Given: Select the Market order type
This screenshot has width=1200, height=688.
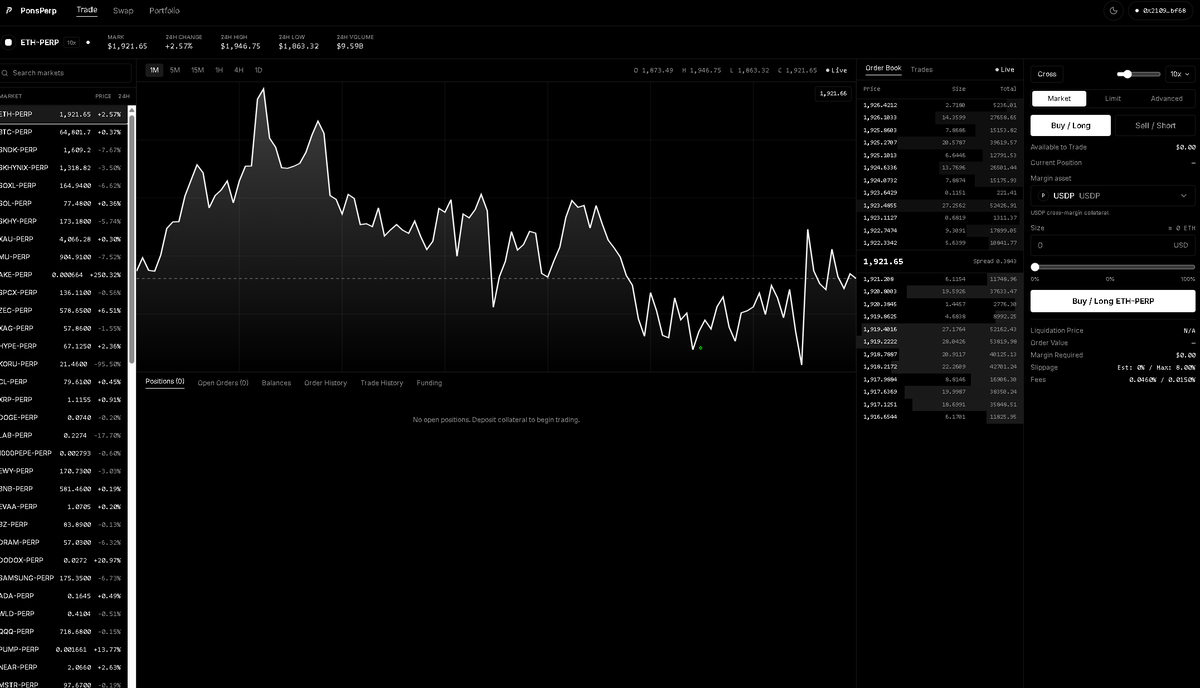Looking at the screenshot, I should tap(1059, 99).
